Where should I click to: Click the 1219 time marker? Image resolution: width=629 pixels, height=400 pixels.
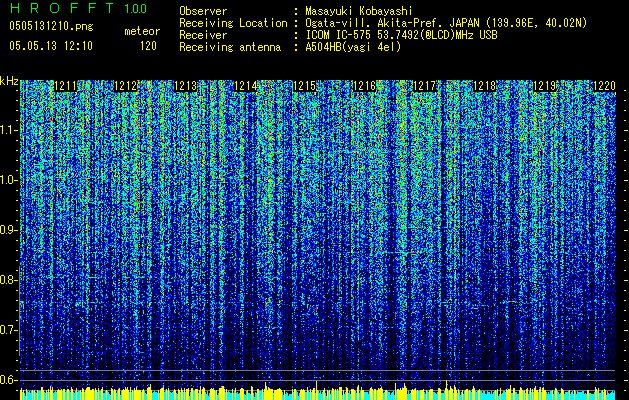[x=545, y=86]
